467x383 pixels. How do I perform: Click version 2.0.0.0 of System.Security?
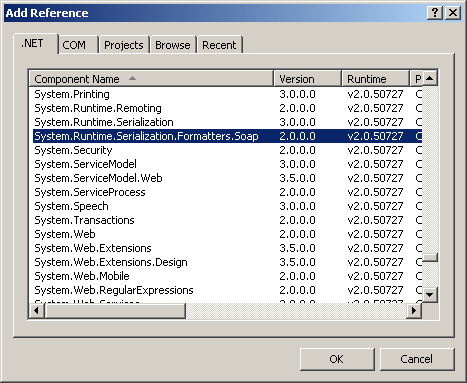(297, 150)
